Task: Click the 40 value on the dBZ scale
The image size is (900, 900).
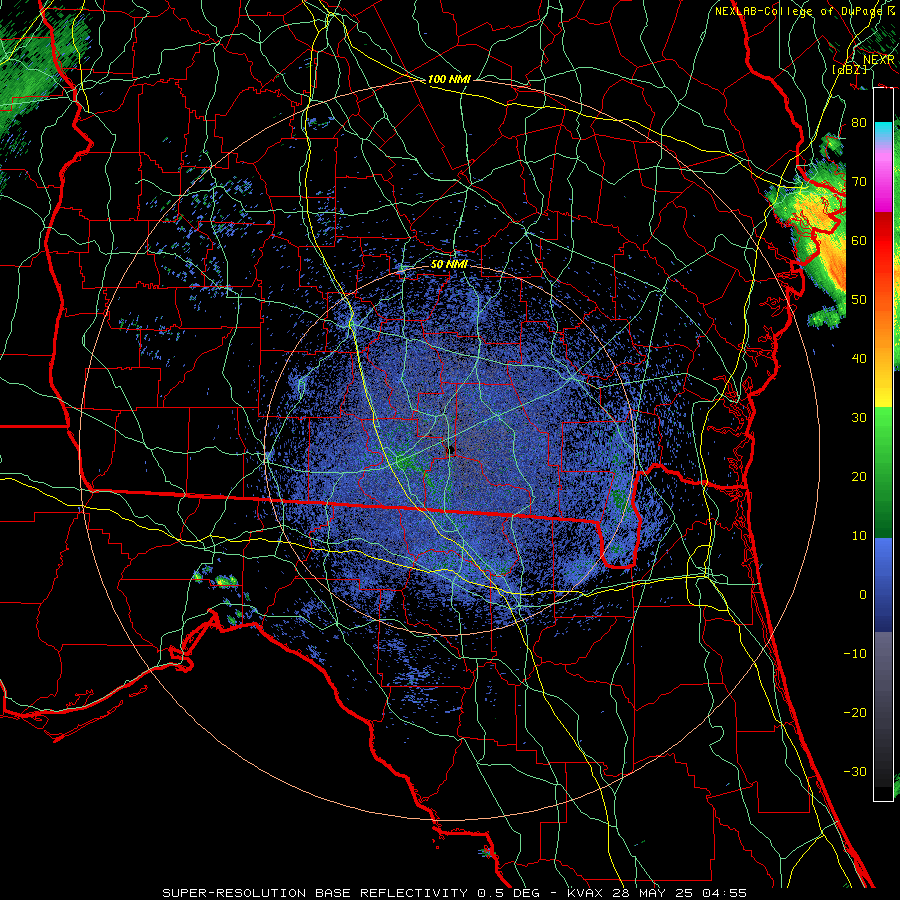Action: pos(859,359)
